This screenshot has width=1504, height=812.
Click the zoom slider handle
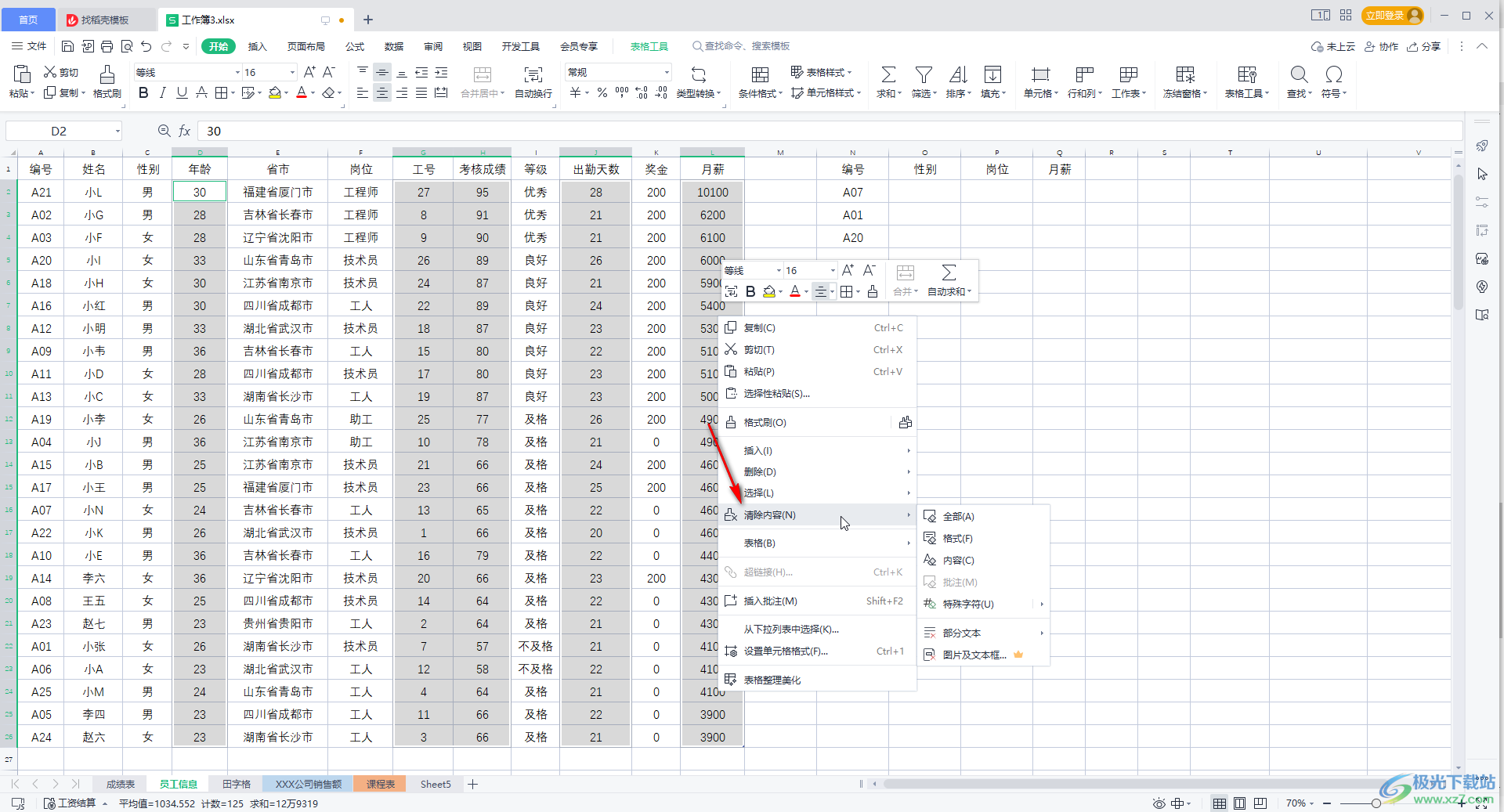[x=1376, y=803]
